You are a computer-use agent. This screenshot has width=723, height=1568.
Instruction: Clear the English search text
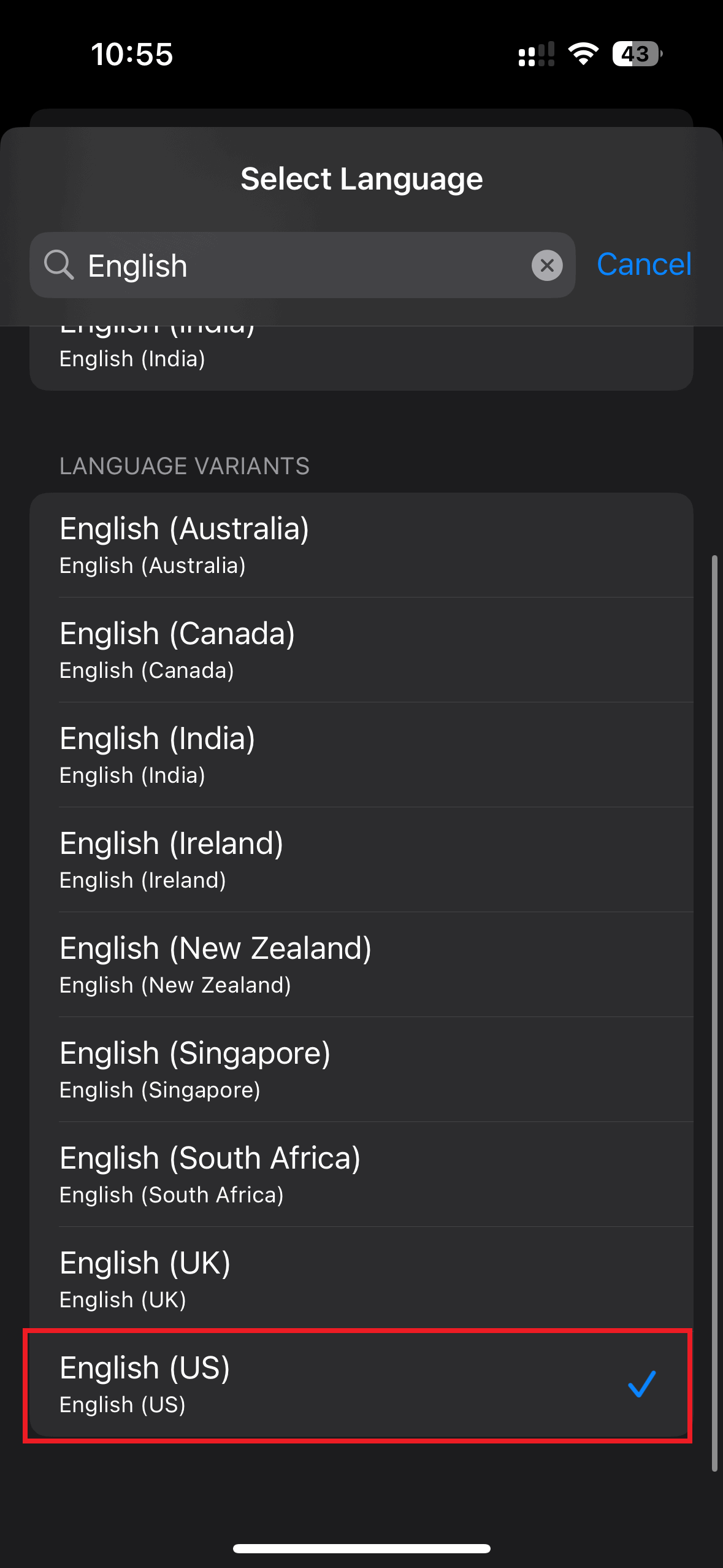click(546, 265)
